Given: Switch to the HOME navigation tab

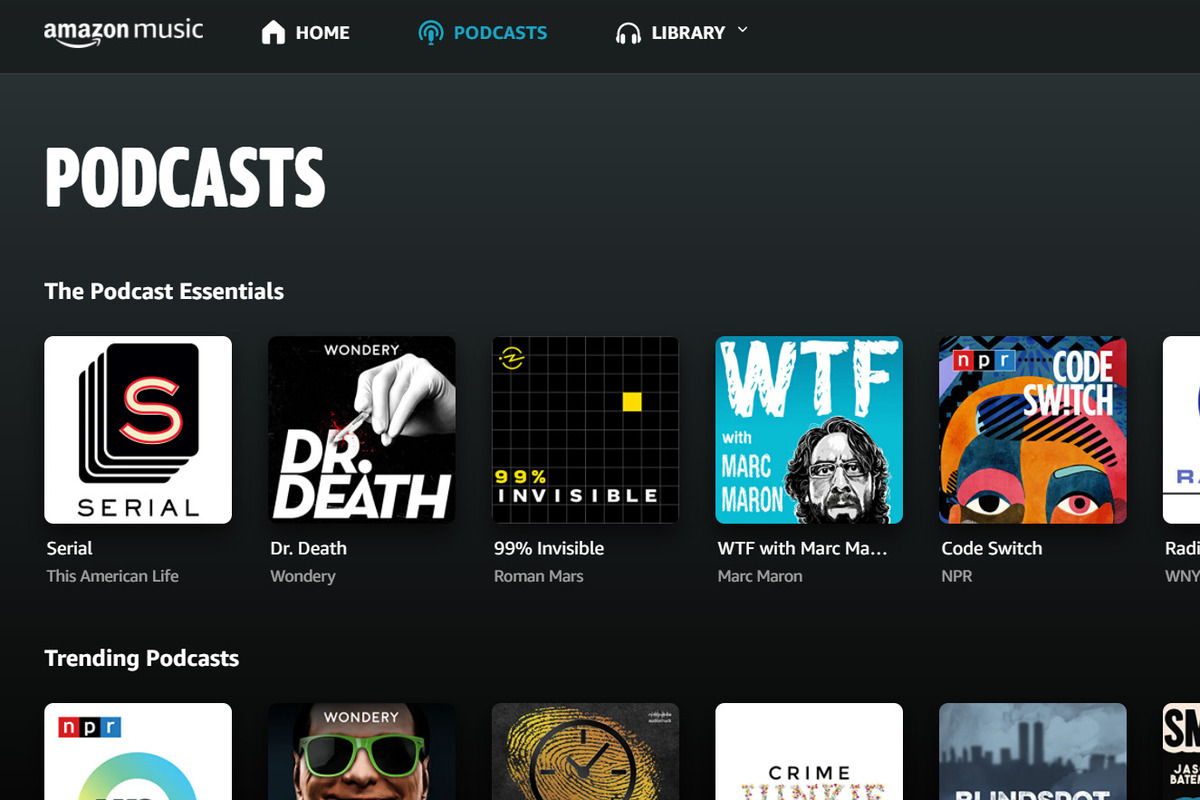Looking at the screenshot, I should click(322, 32).
